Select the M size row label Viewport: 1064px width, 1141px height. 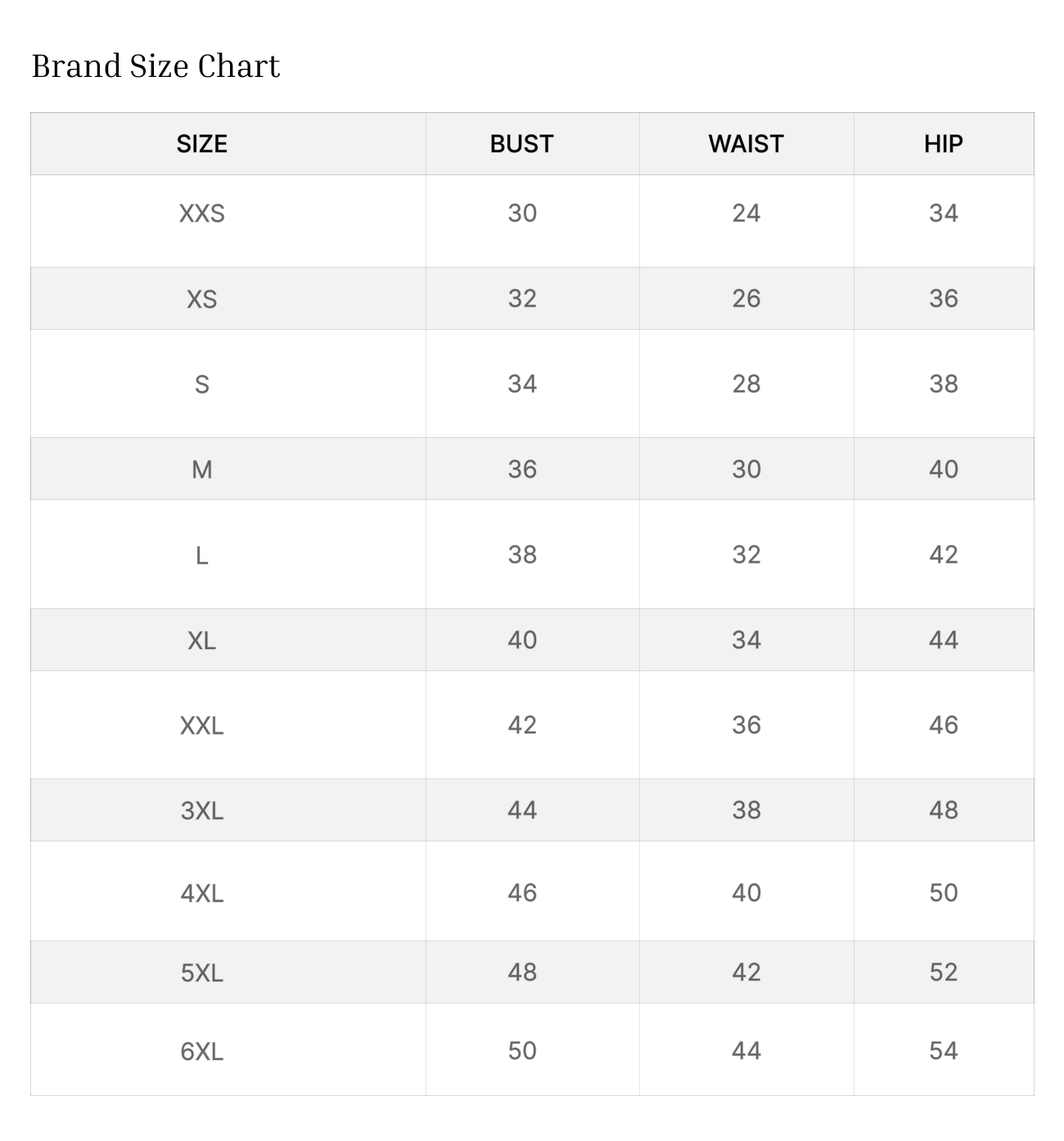pyautogui.click(x=201, y=469)
